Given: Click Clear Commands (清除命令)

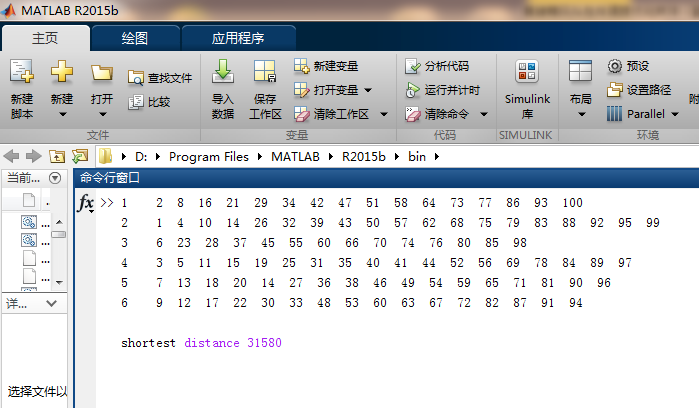Looking at the screenshot, I should click(437, 114).
